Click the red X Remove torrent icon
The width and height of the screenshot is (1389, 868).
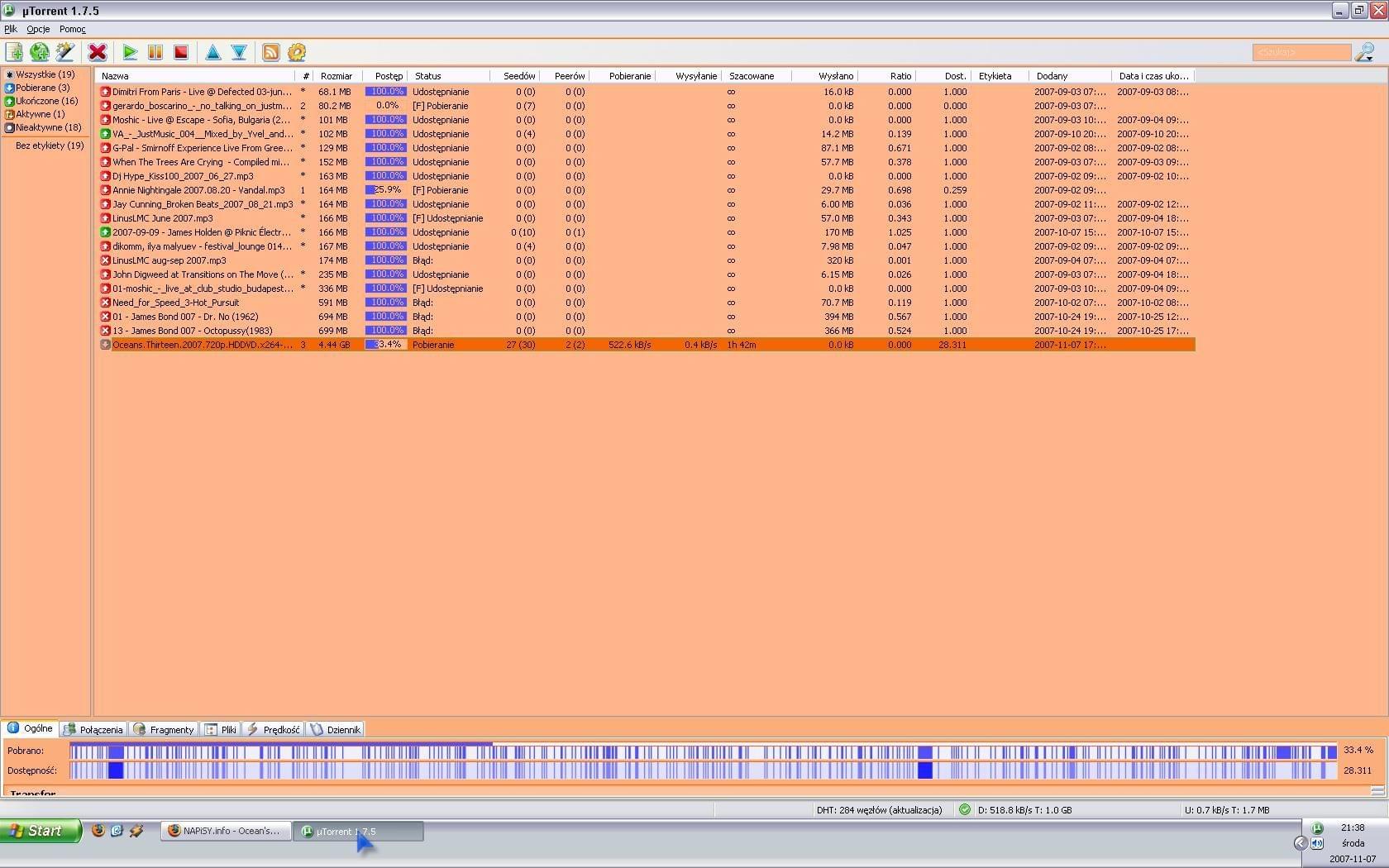click(x=98, y=52)
